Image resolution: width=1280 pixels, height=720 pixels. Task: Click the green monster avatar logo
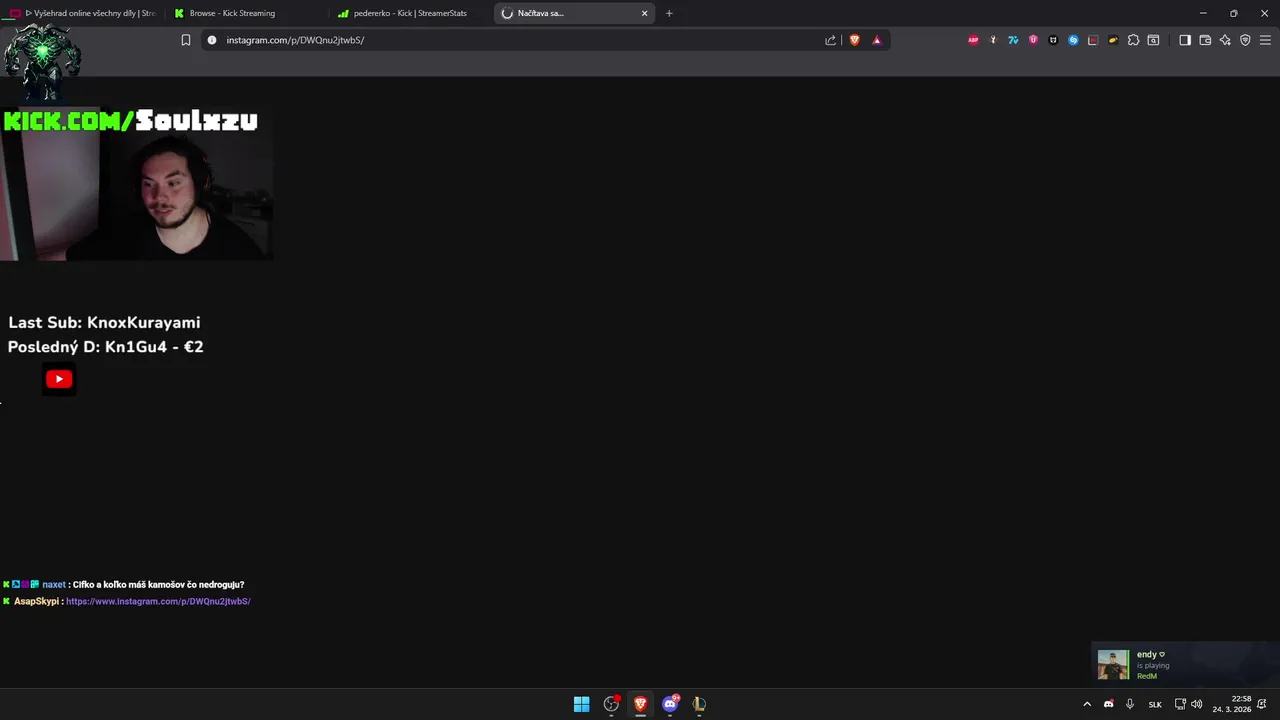pyautogui.click(x=42, y=60)
